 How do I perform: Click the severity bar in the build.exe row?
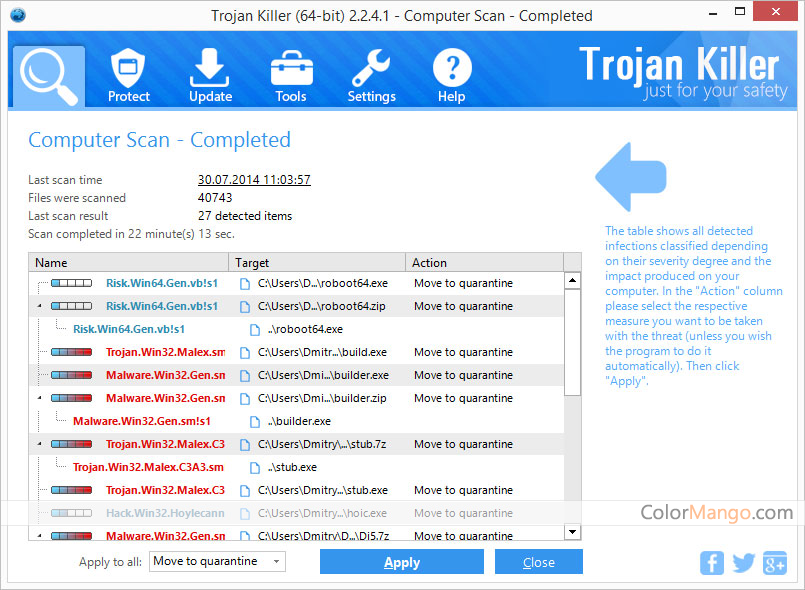click(x=71, y=352)
